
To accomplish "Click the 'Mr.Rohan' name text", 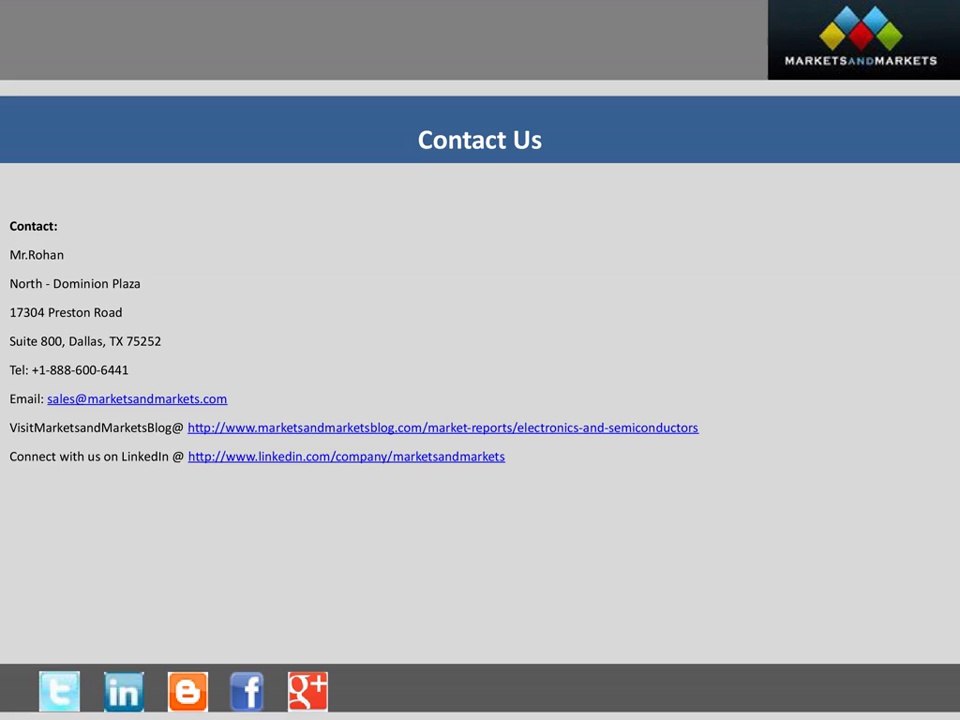I will point(37,255).
